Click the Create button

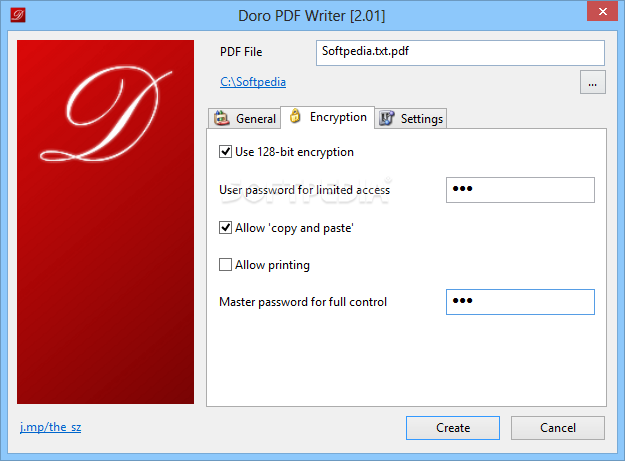pyautogui.click(x=453, y=428)
